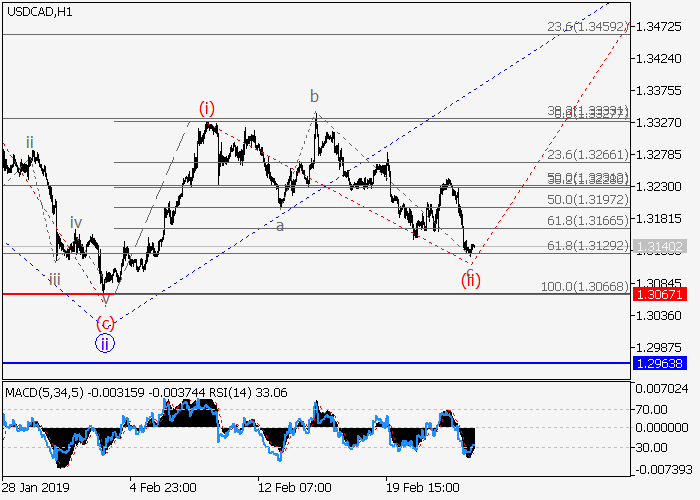Select the 100.0(1.30668) Fibonacci label
The image size is (700, 500).
pos(583,287)
